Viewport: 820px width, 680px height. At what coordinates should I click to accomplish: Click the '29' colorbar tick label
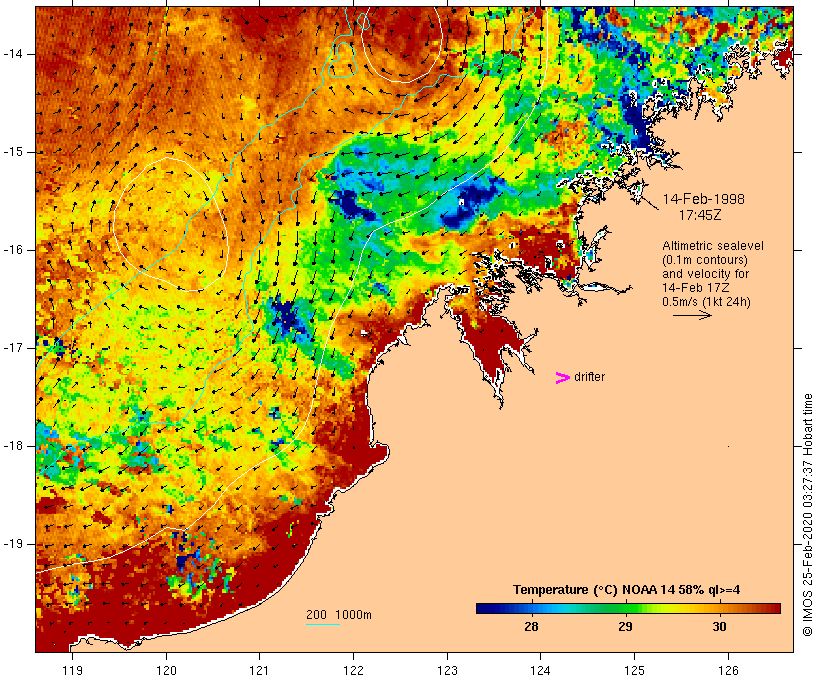point(625,627)
